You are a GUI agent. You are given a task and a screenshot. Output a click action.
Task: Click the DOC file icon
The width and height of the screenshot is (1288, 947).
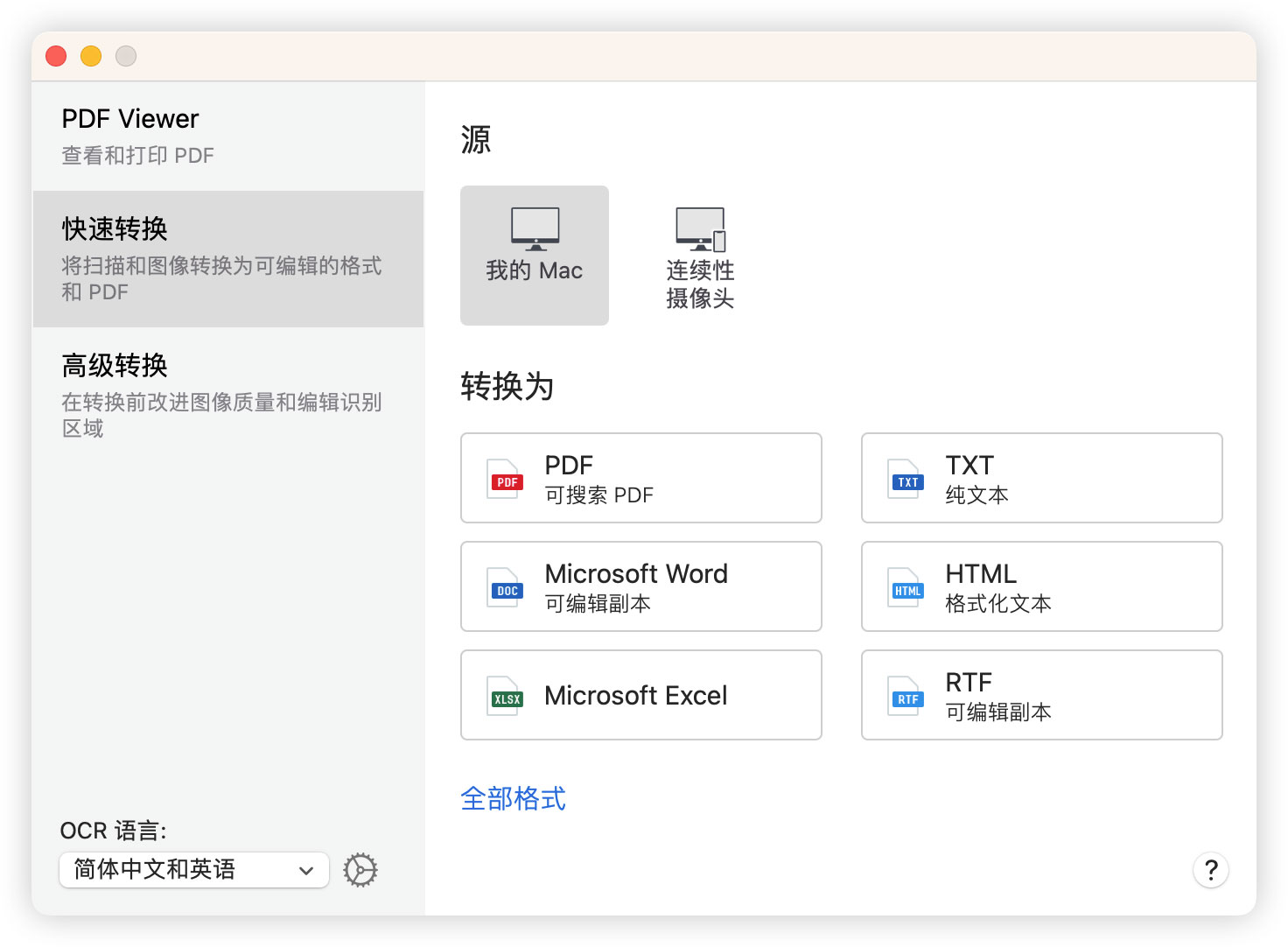(x=506, y=587)
